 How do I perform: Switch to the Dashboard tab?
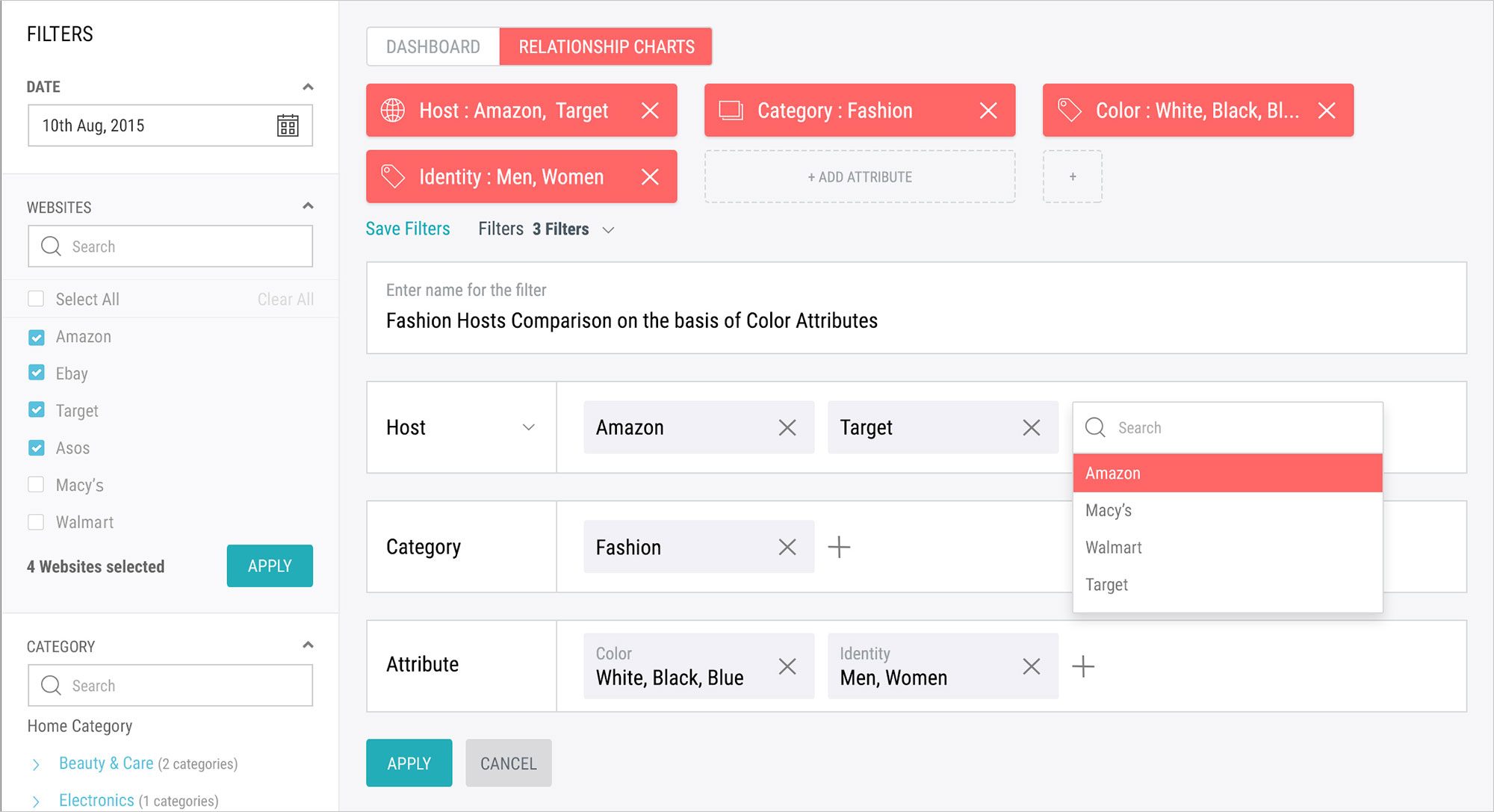[x=433, y=46]
